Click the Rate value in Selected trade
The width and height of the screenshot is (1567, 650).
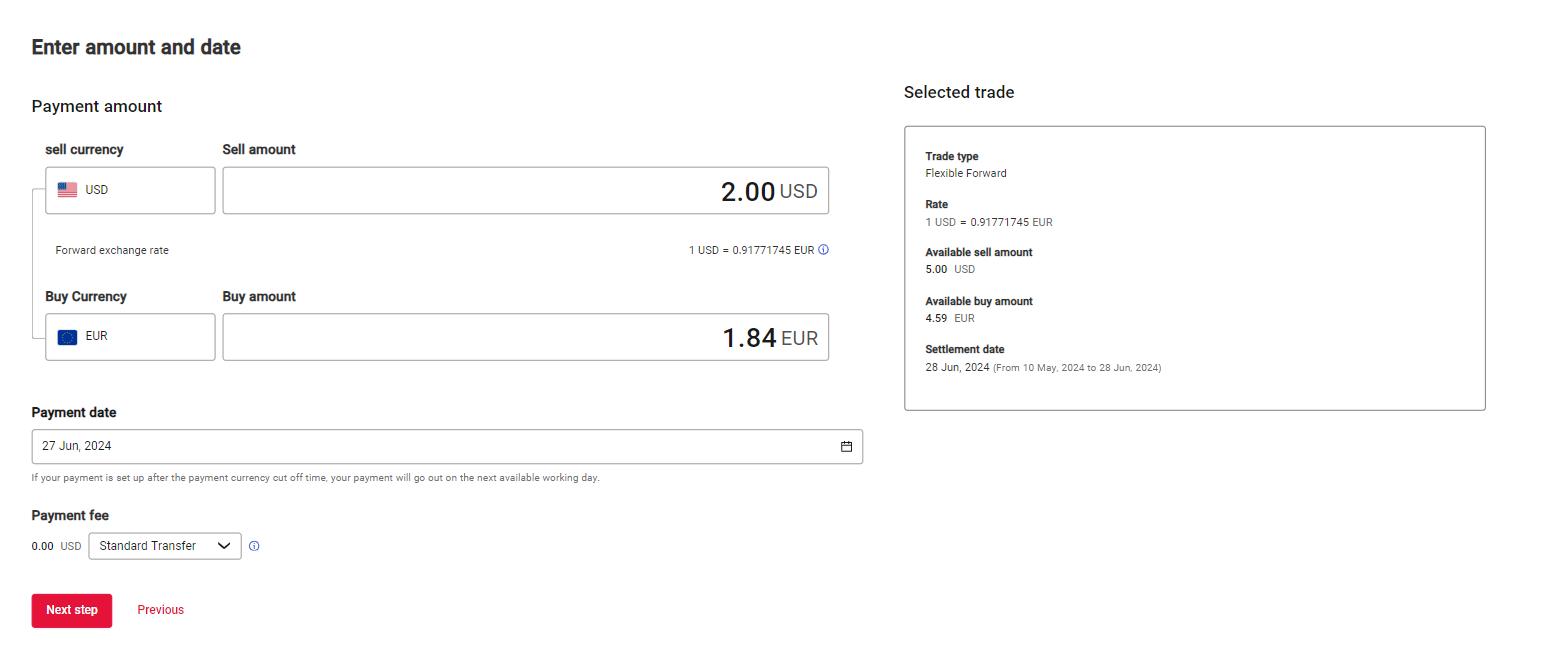pyautogui.click(x=988, y=222)
